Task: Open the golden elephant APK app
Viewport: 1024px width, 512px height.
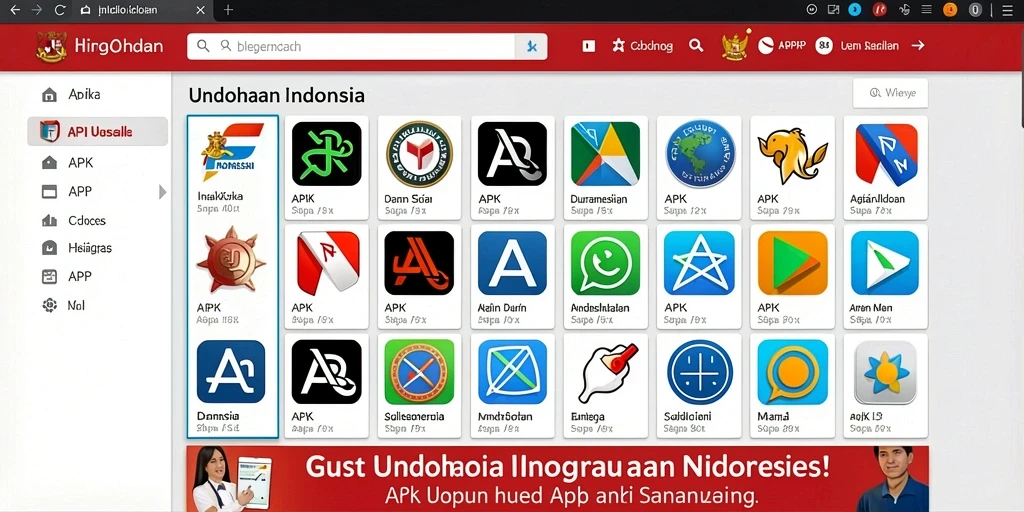Action: coord(792,167)
